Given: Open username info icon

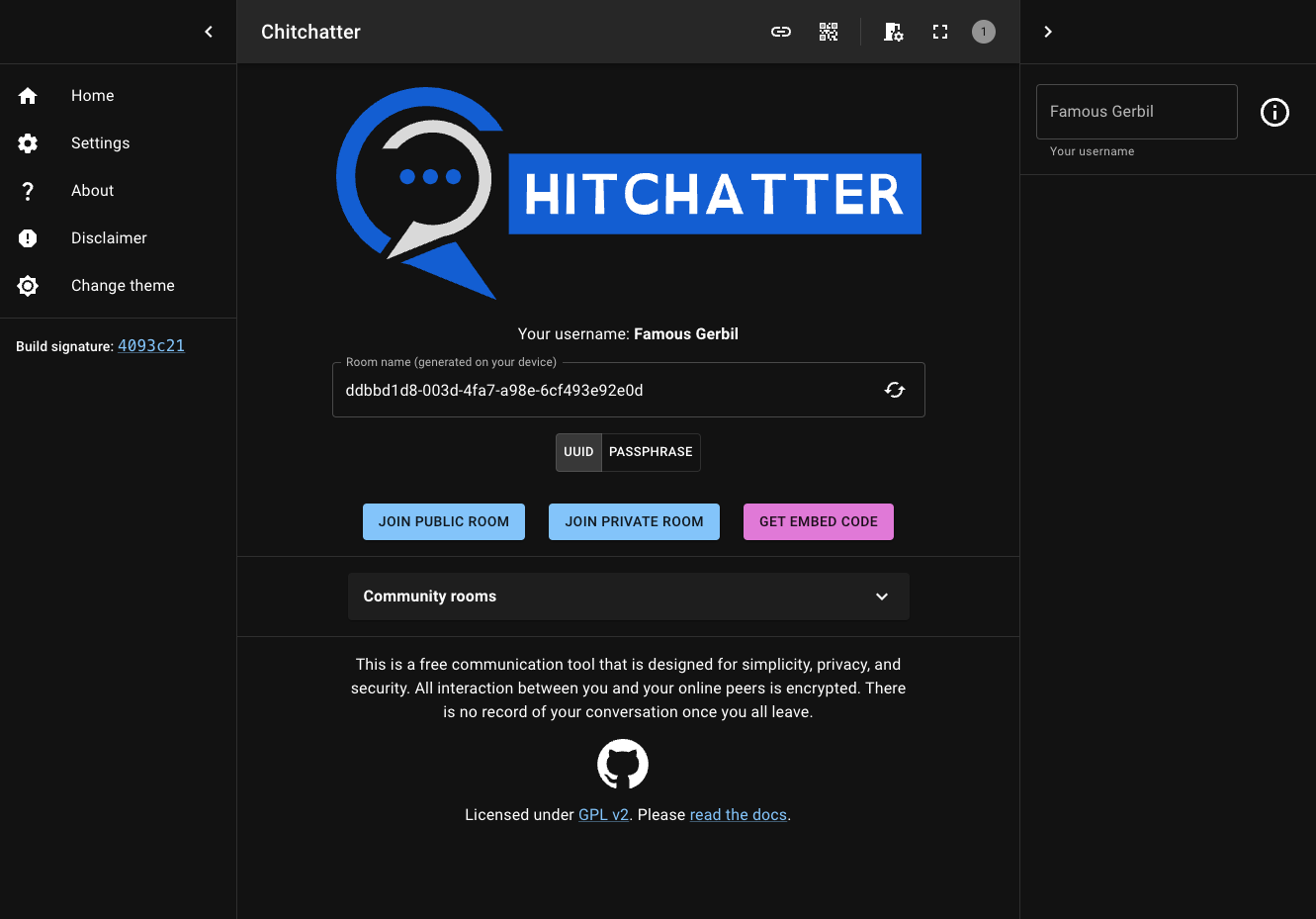Looking at the screenshot, I should click(x=1275, y=112).
